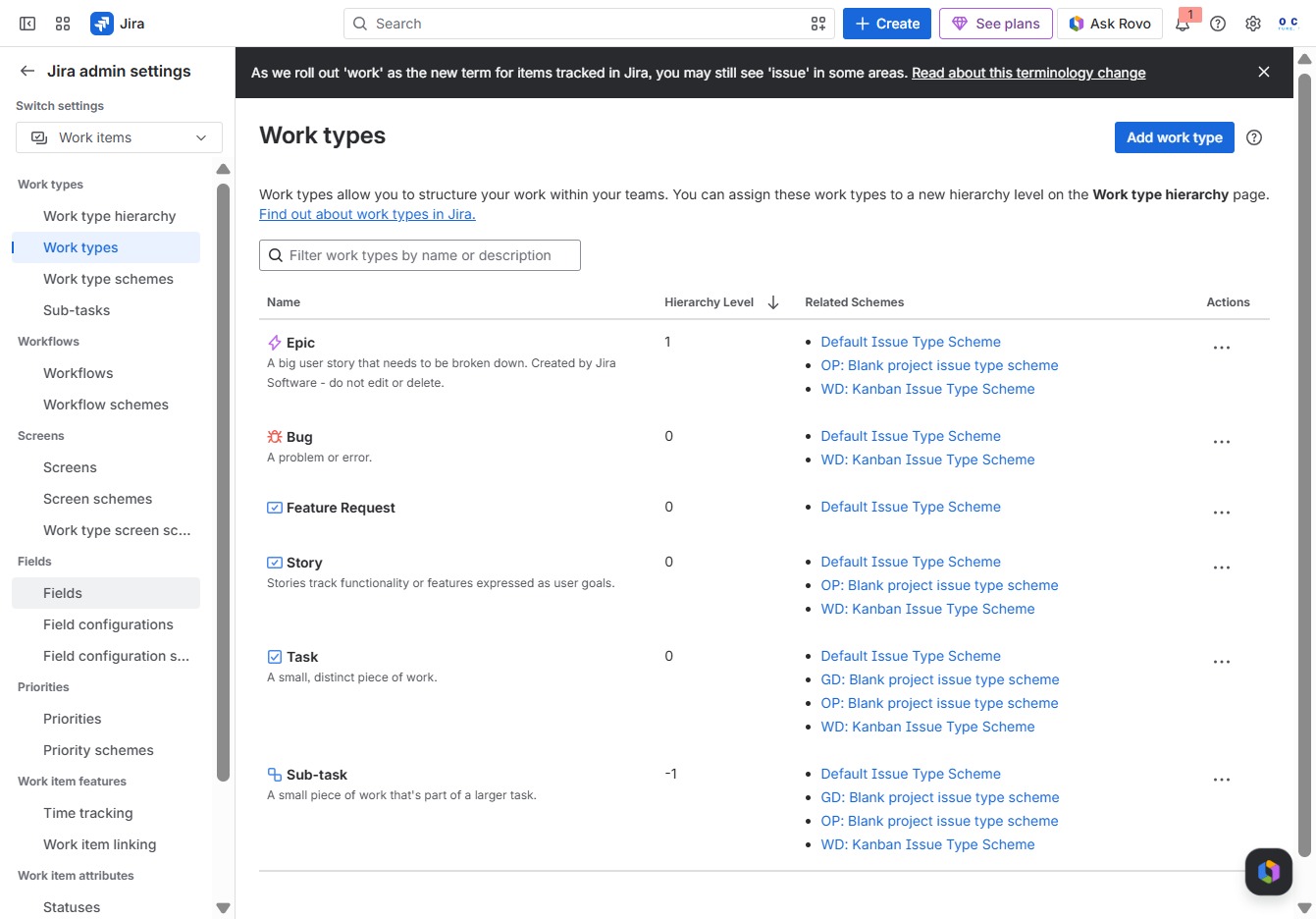Click the Sub-task type icon

(x=275, y=775)
